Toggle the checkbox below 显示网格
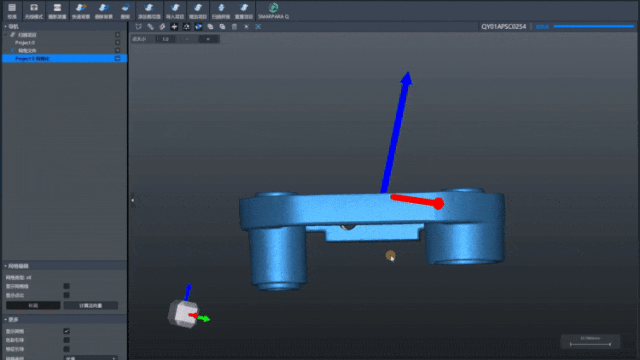 [x=67, y=340]
